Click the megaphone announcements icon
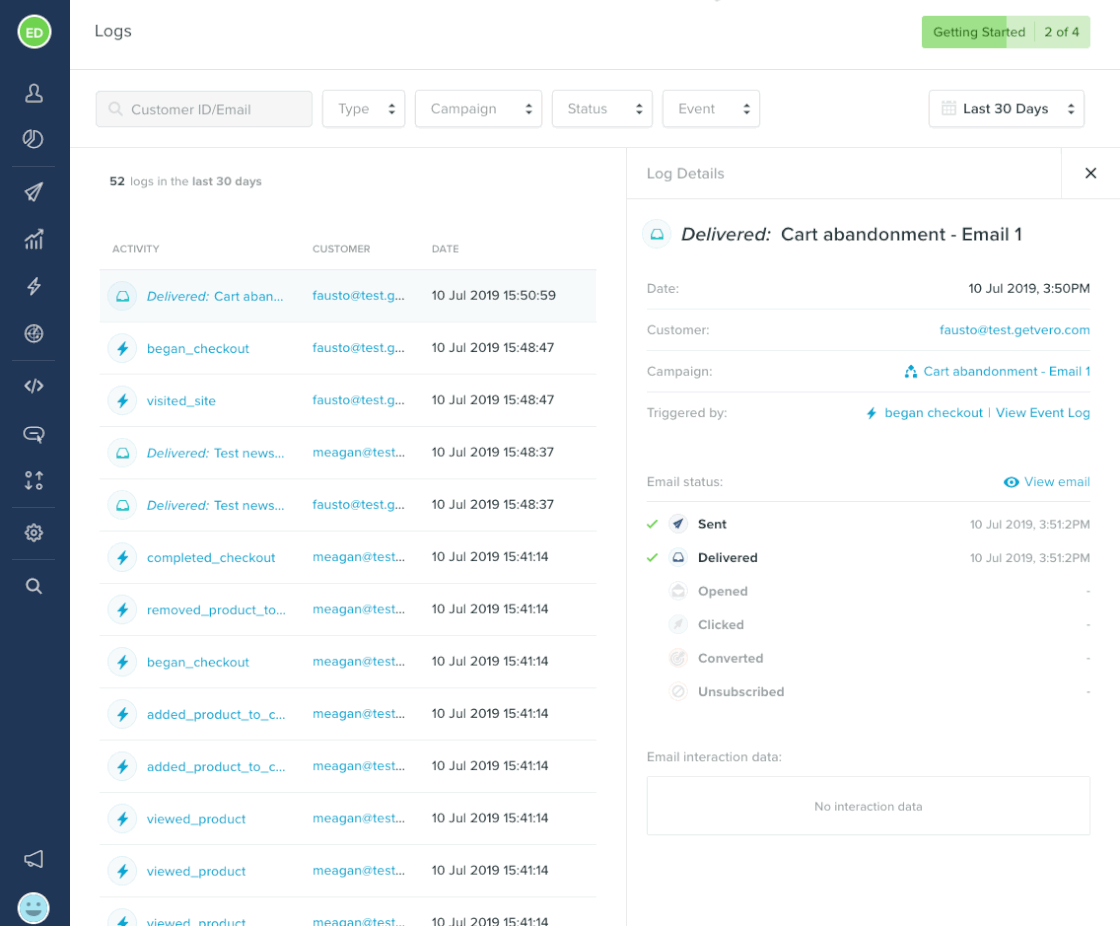Screen dimensions: 1120x926 (x=34, y=859)
